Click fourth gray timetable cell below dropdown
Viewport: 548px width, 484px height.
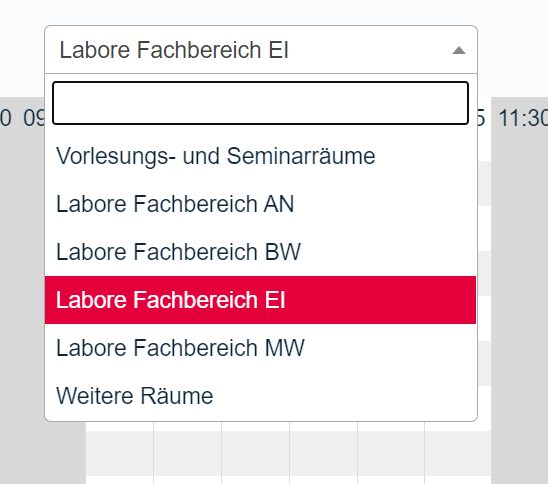click(323, 453)
